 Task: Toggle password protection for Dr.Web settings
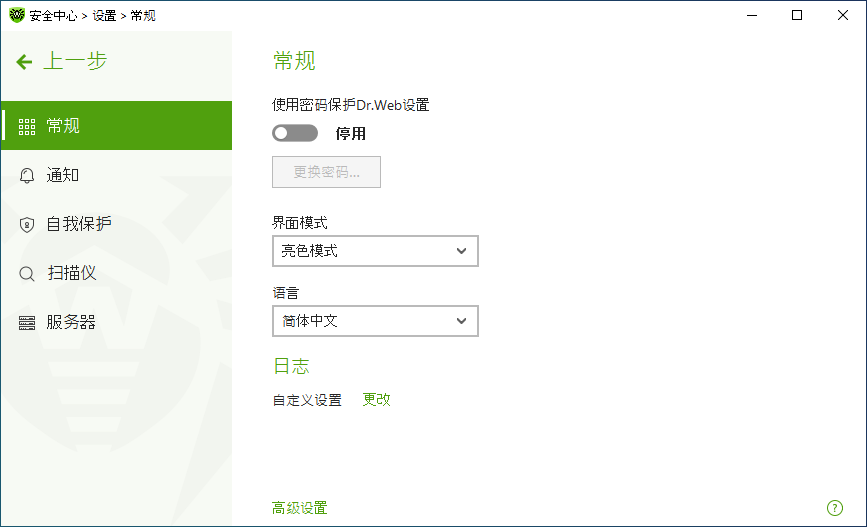(295, 133)
